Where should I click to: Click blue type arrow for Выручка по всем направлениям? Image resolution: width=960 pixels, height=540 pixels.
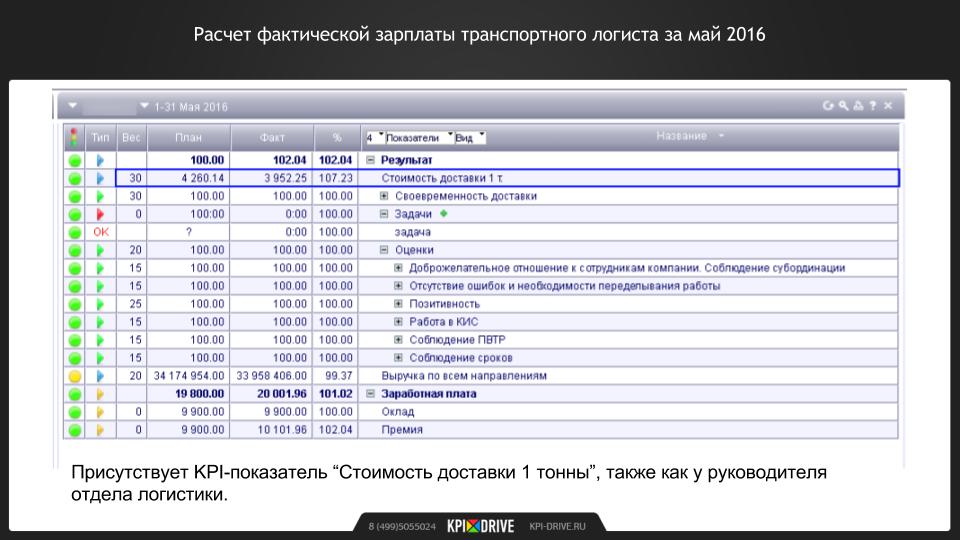coord(100,376)
